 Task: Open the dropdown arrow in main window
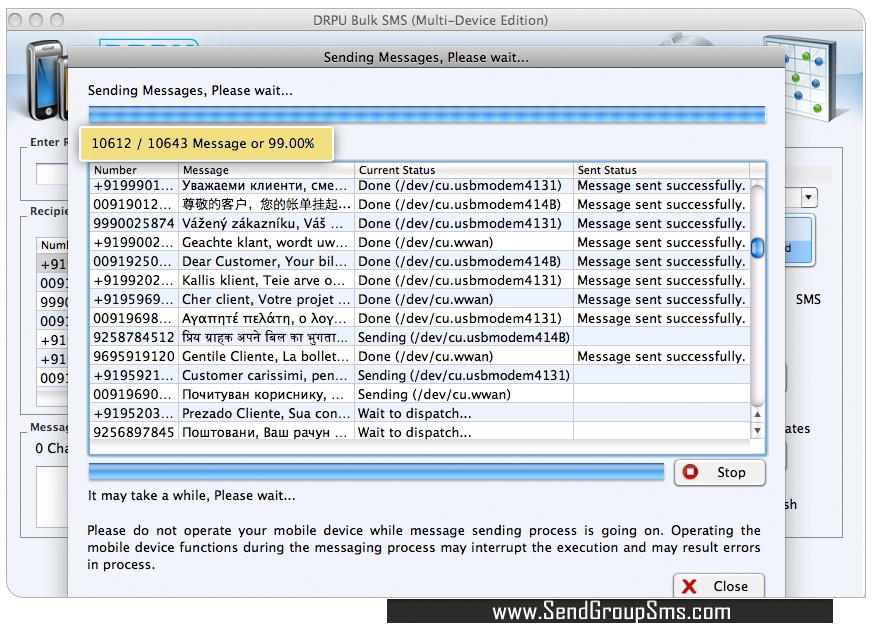point(808,197)
